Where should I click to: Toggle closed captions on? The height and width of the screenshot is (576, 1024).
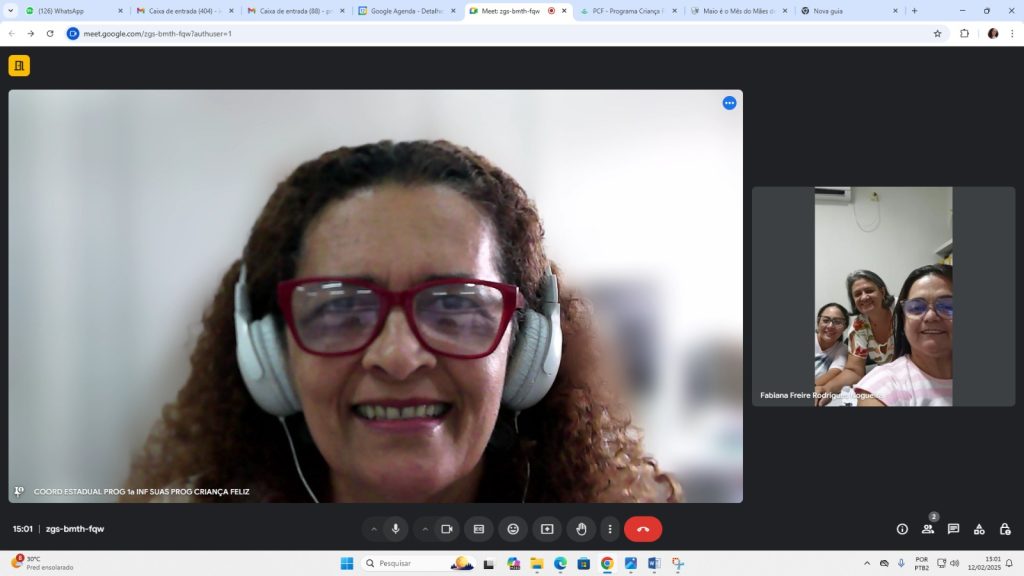point(479,529)
